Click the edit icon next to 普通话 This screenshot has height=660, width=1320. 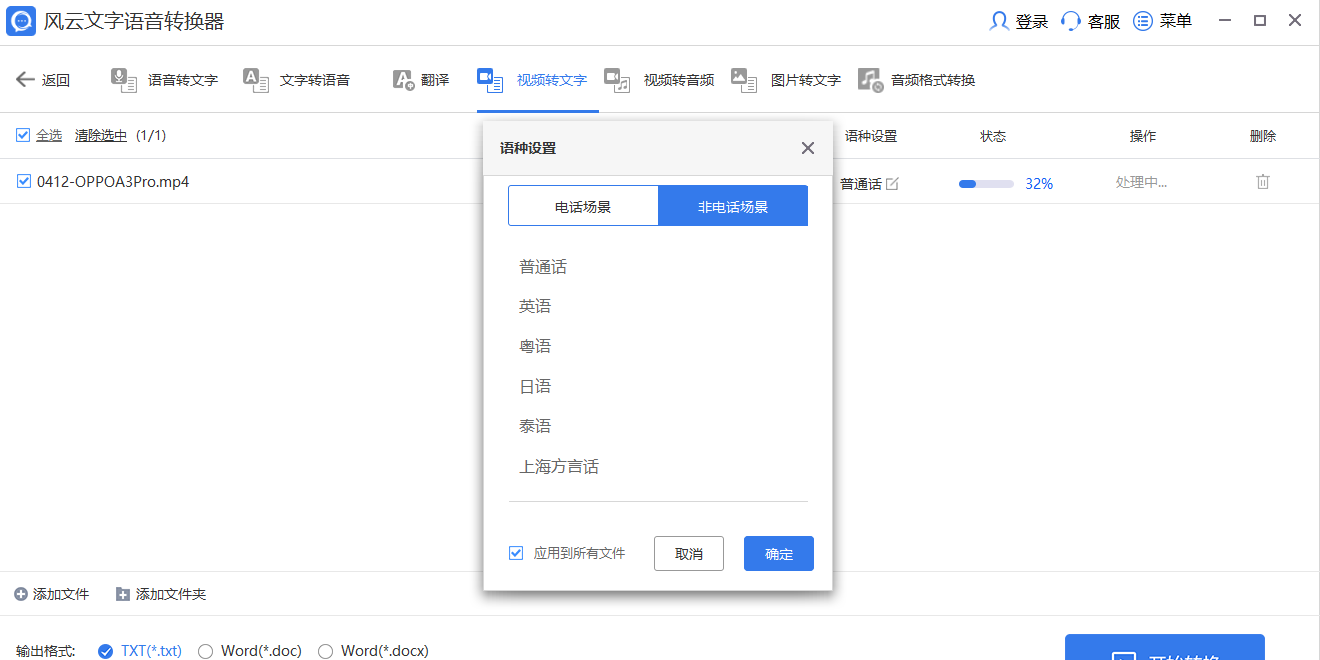[892, 184]
